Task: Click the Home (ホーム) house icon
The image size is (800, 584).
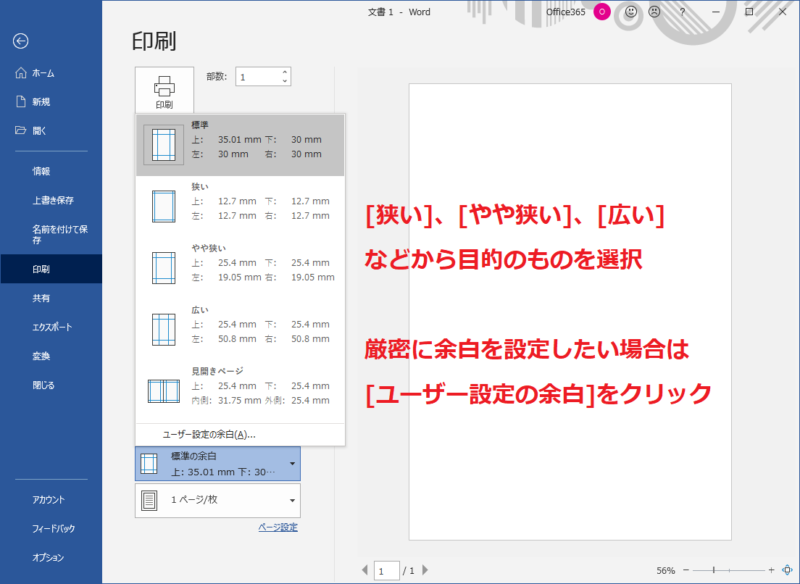Action: [21, 73]
